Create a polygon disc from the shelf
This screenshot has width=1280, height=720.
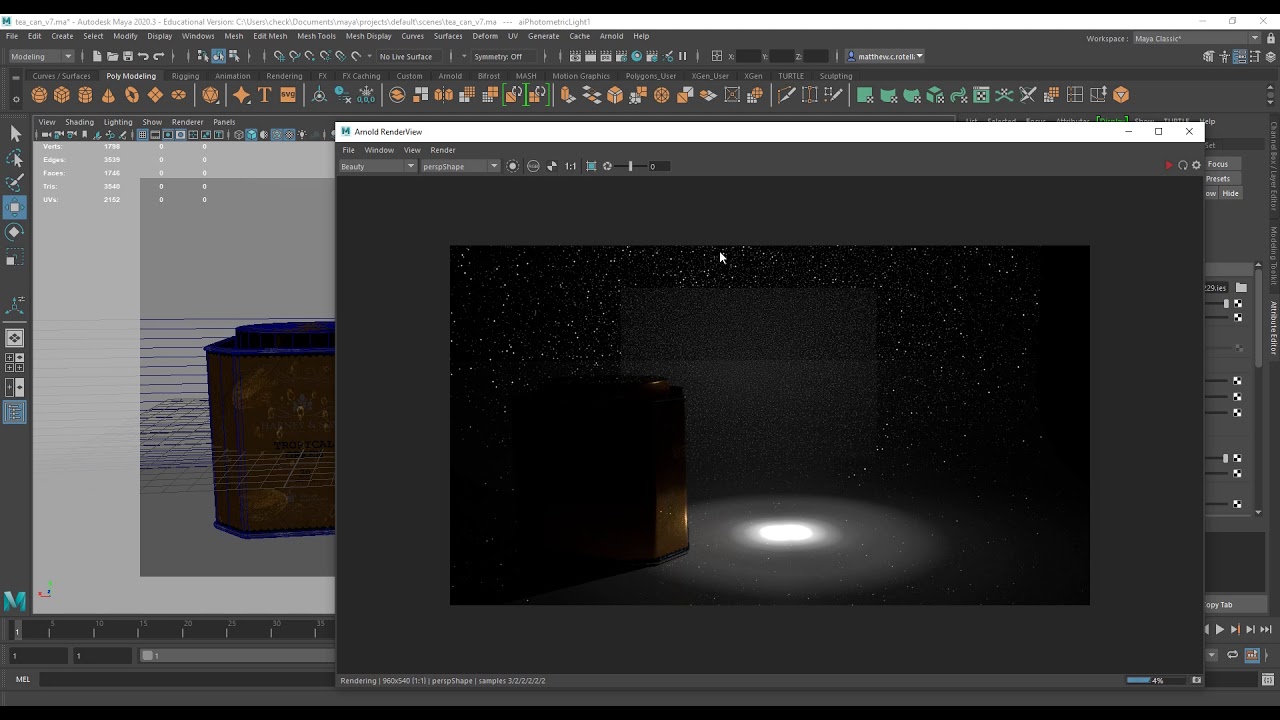coord(178,95)
